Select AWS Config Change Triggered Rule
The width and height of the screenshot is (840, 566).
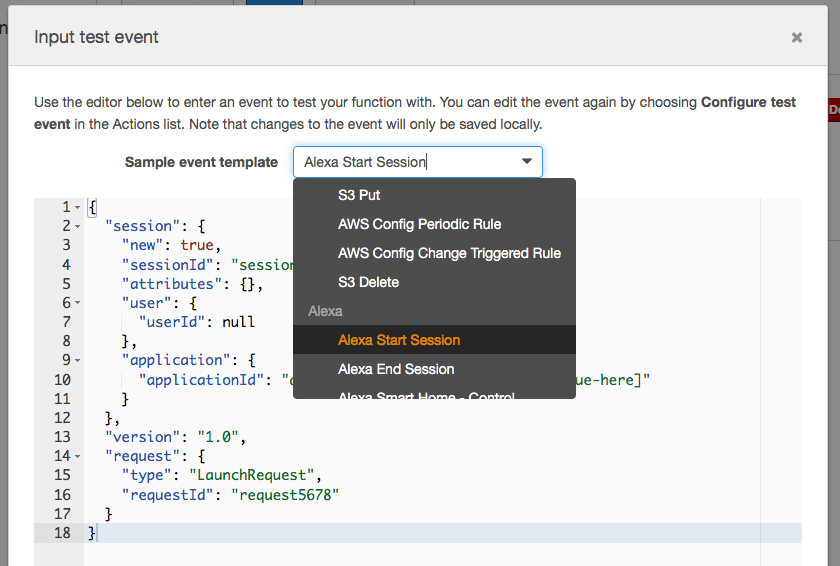coord(449,253)
